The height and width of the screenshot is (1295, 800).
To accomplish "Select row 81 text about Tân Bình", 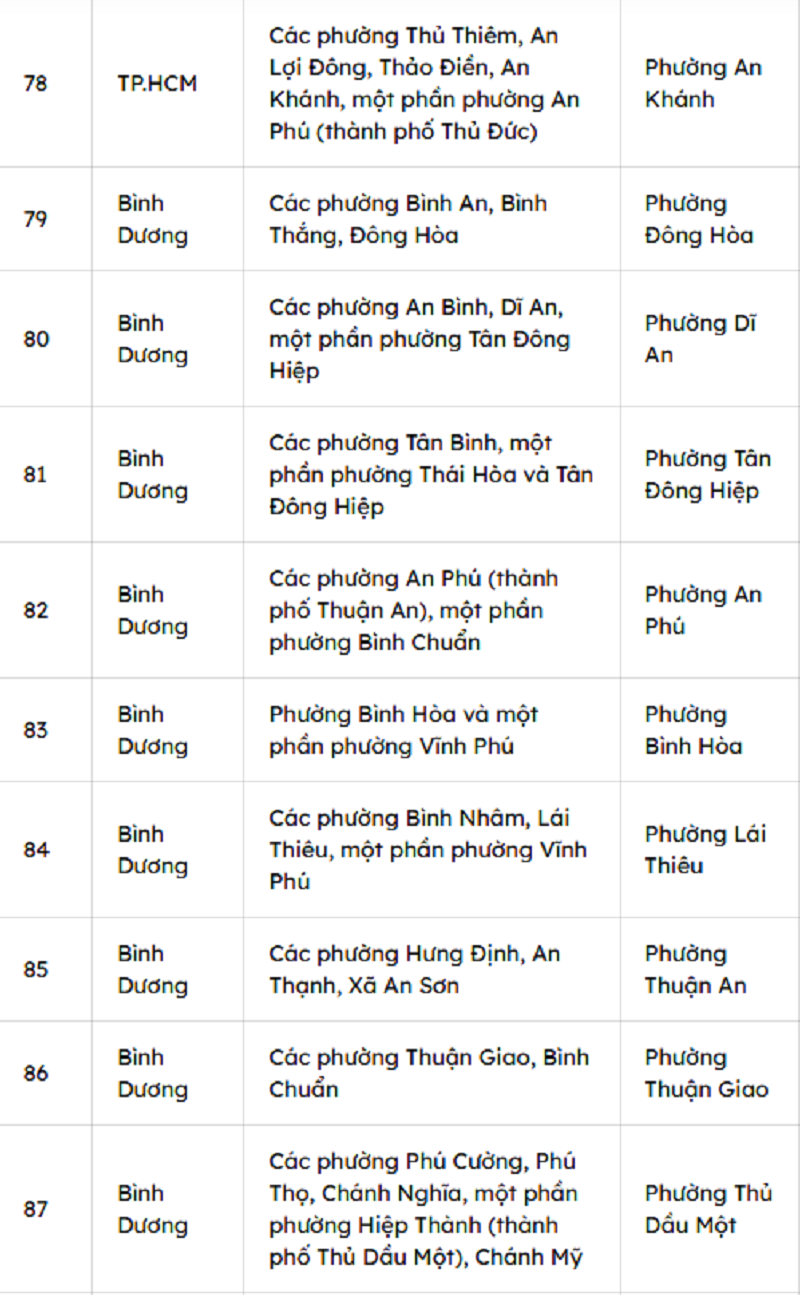I will (431, 475).
